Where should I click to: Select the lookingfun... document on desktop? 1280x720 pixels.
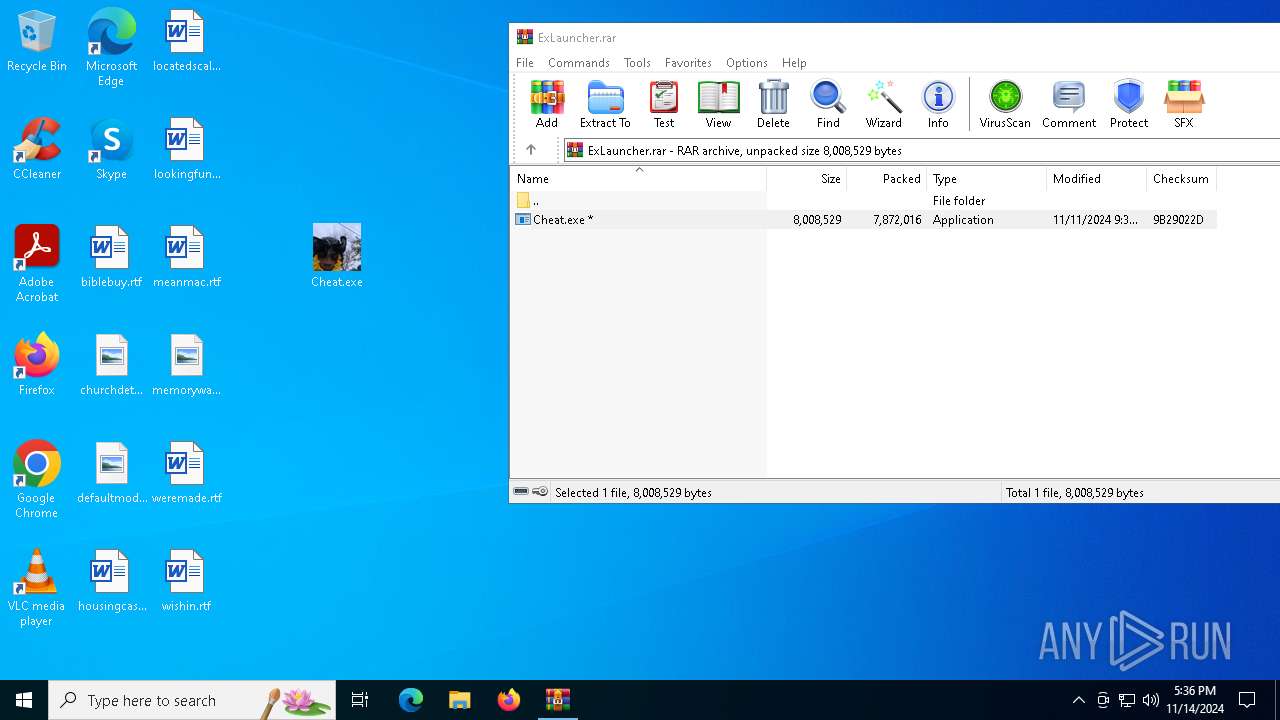point(186,149)
